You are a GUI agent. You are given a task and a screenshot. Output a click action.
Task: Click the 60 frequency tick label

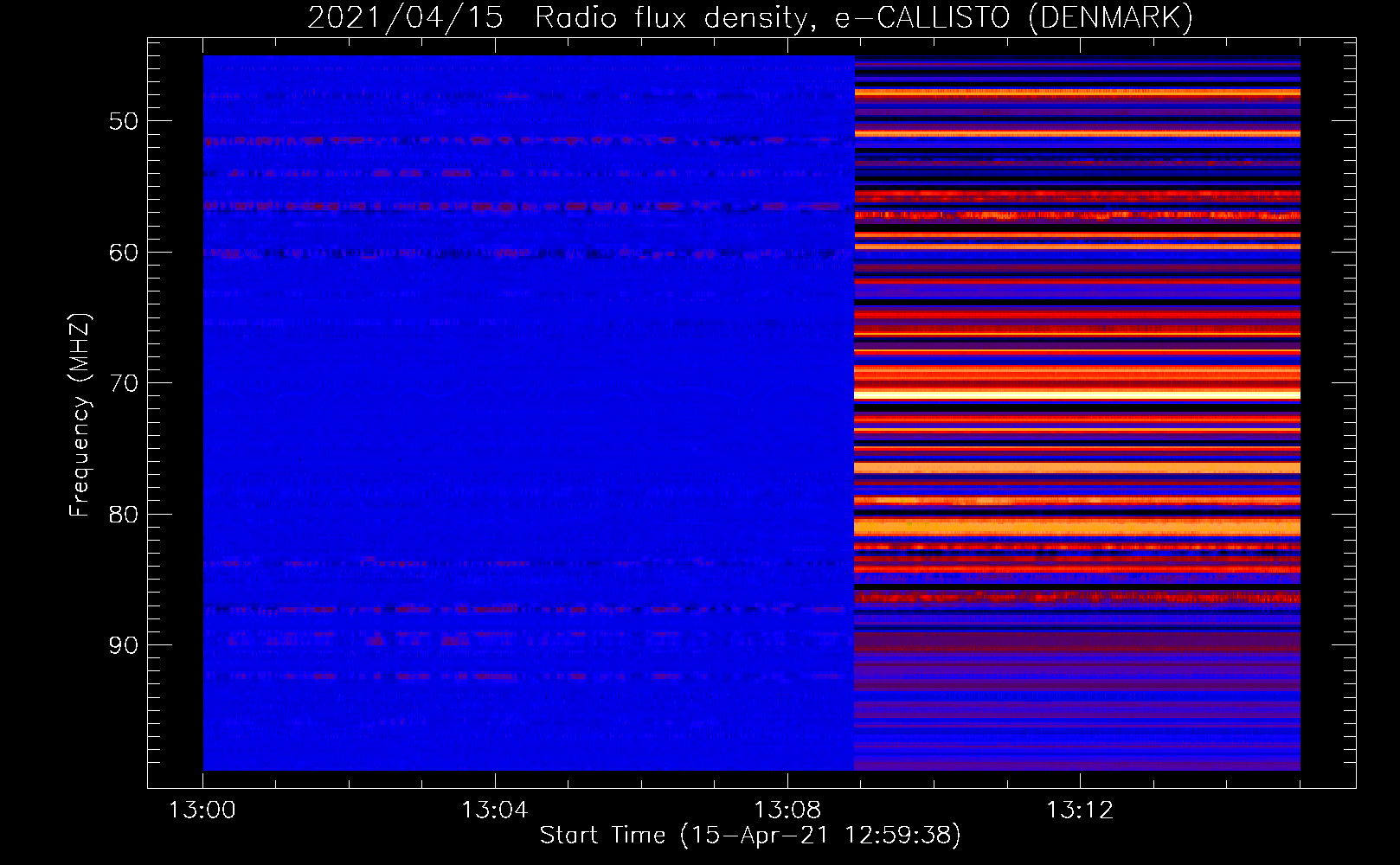(x=124, y=253)
